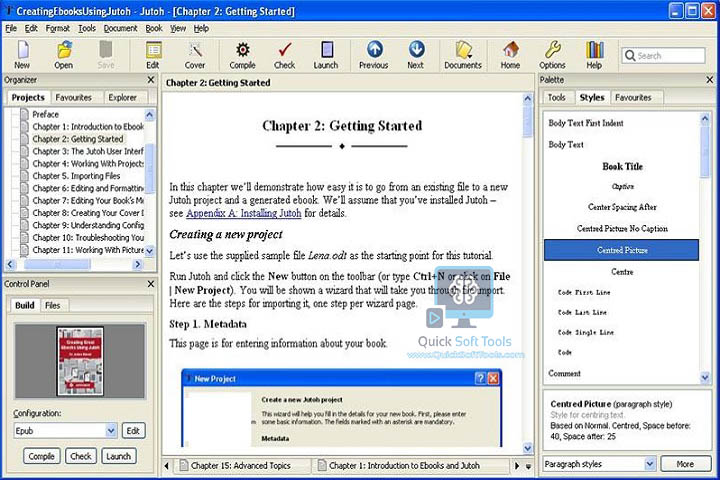
Task: Open a project with the Open icon
Action: coord(64,55)
